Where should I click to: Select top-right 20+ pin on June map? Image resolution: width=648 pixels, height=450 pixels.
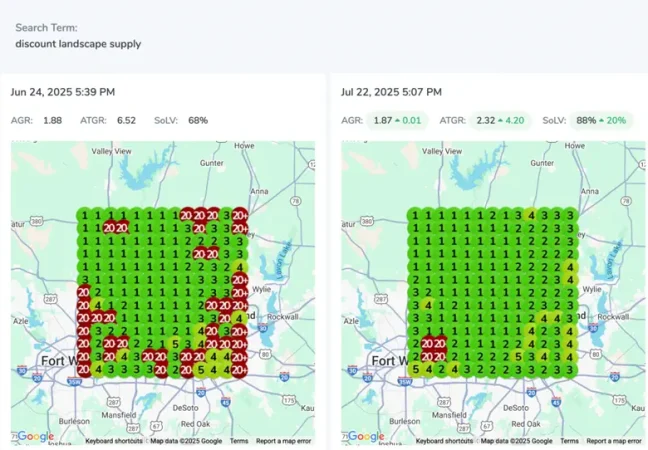(240, 214)
